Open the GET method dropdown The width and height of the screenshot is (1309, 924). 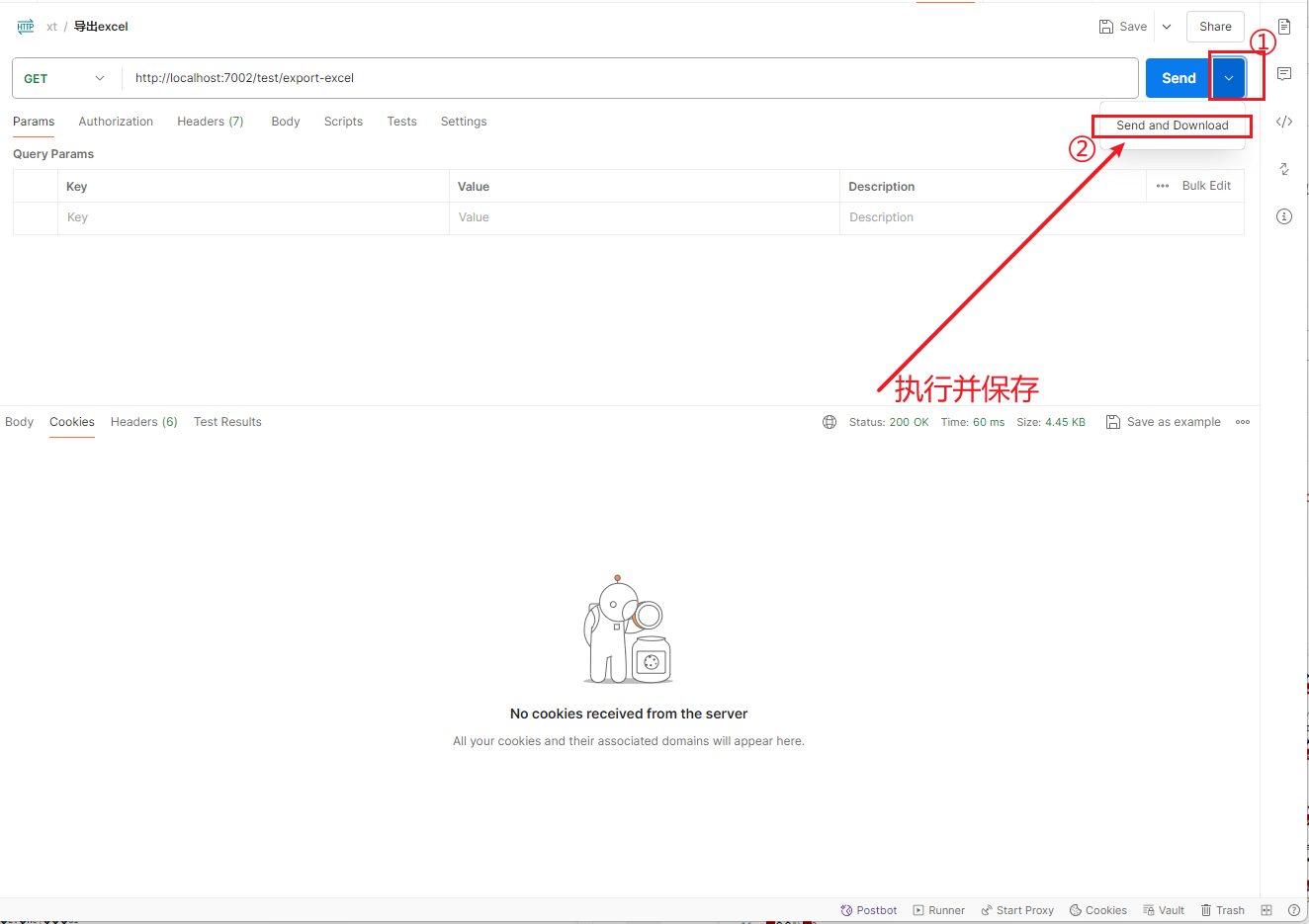64,78
